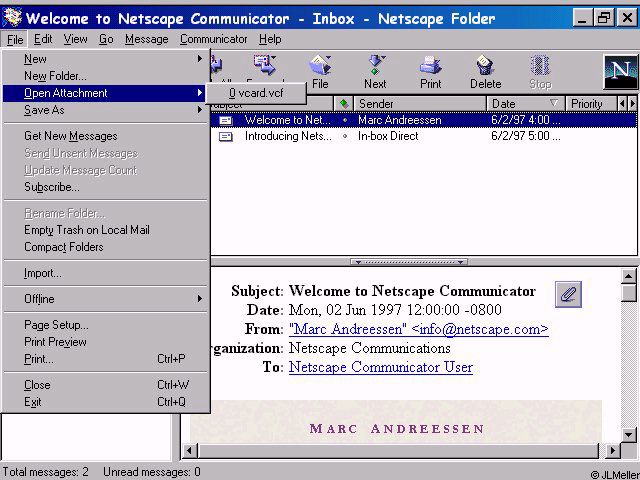This screenshot has height=480, width=640.
Task: Click horizontal scroll right arrow in message pane
Action: (x=612, y=451)
